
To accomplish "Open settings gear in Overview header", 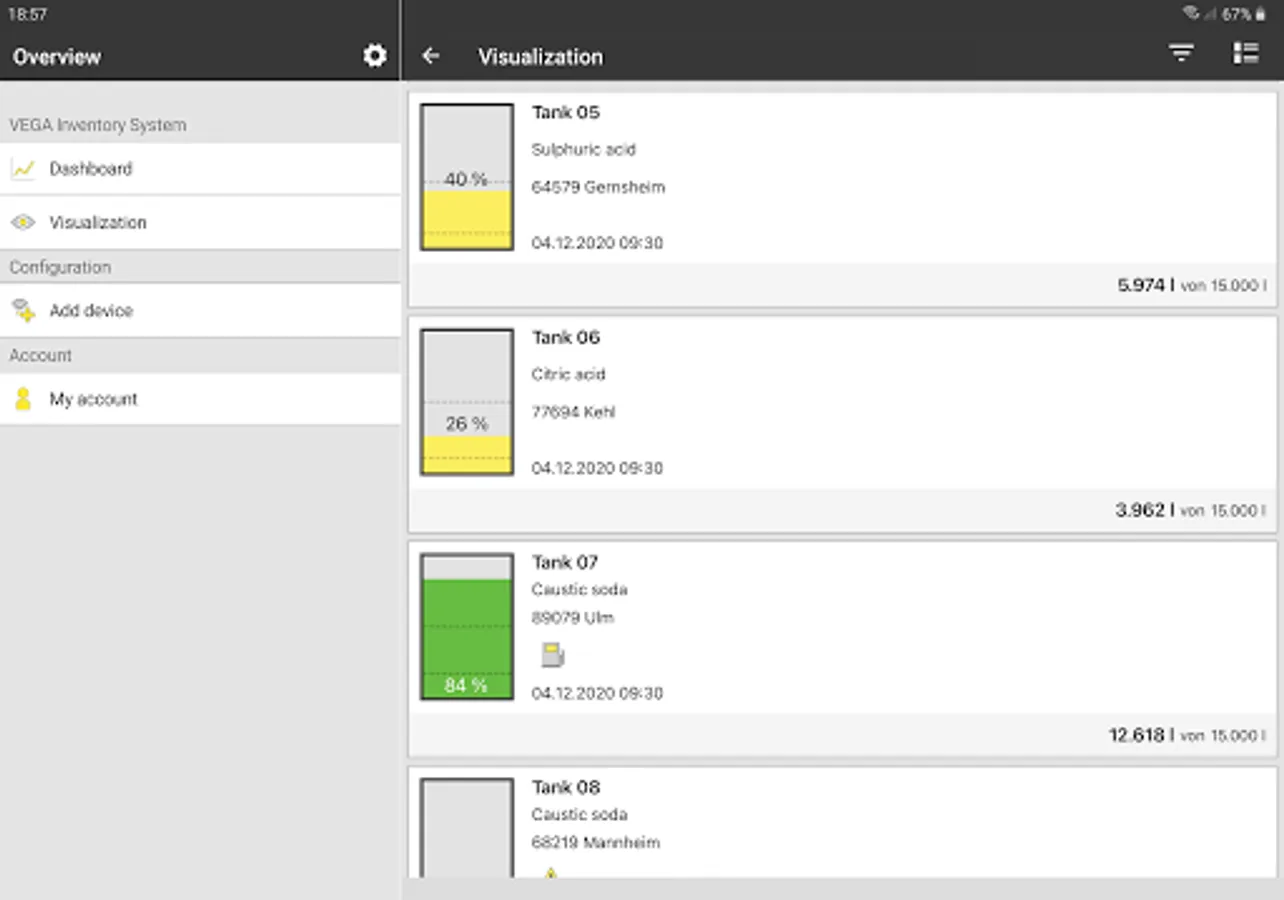I will (x=374, y=56).
